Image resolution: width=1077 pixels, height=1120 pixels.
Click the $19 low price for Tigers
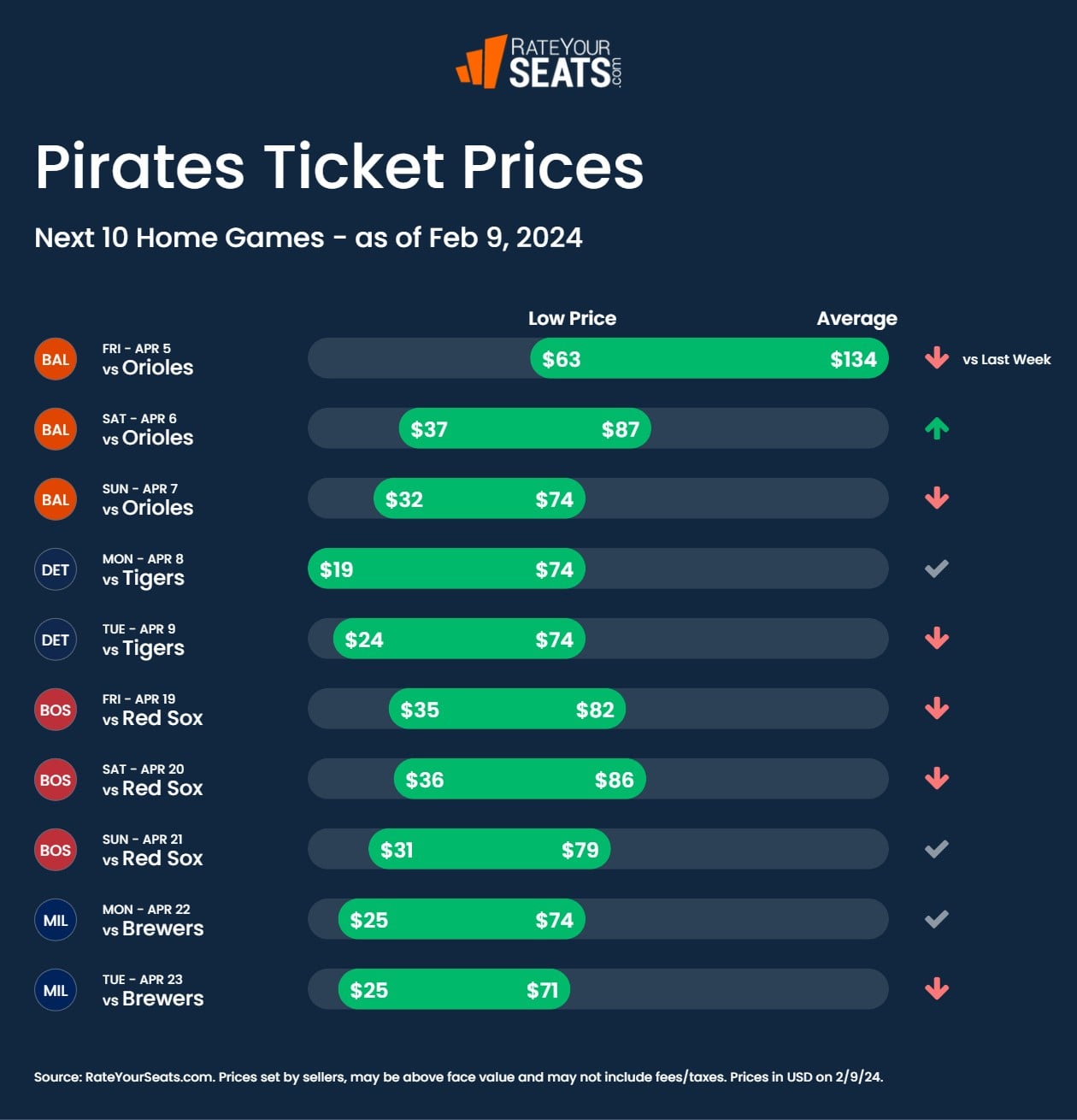click(x=336, y=569)
